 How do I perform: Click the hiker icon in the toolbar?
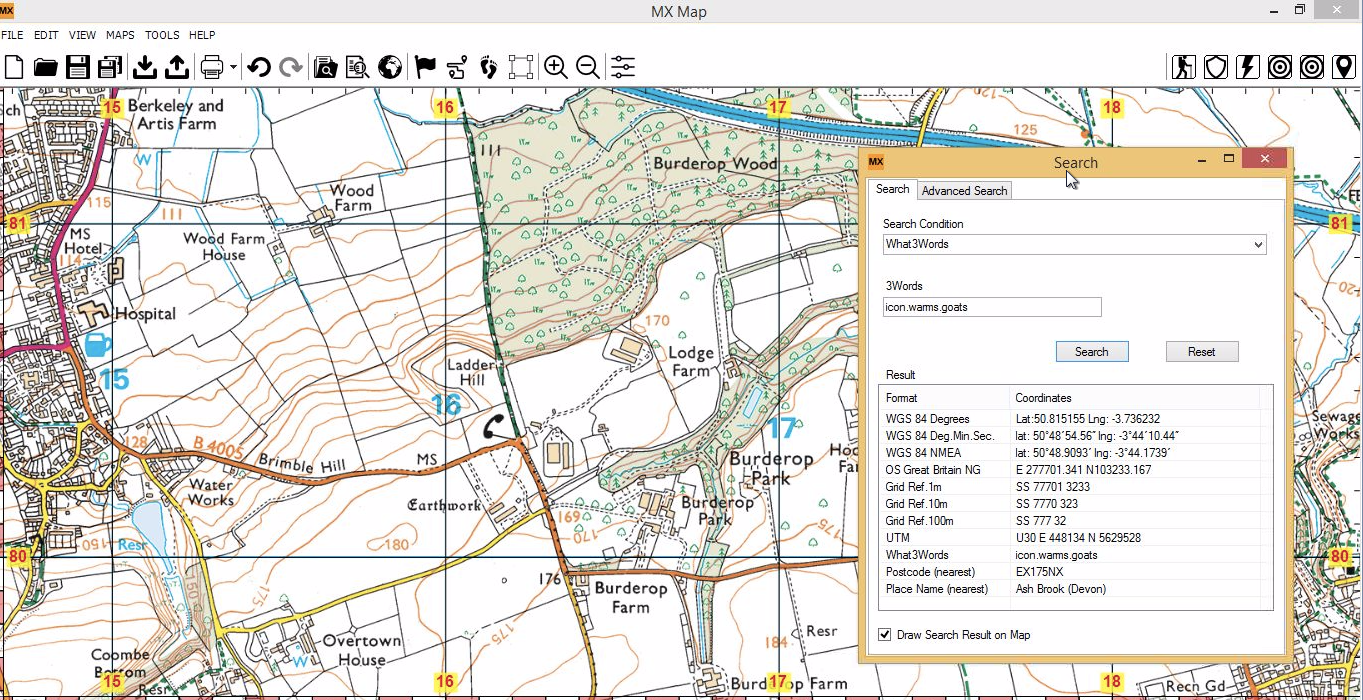[1184, 67]
